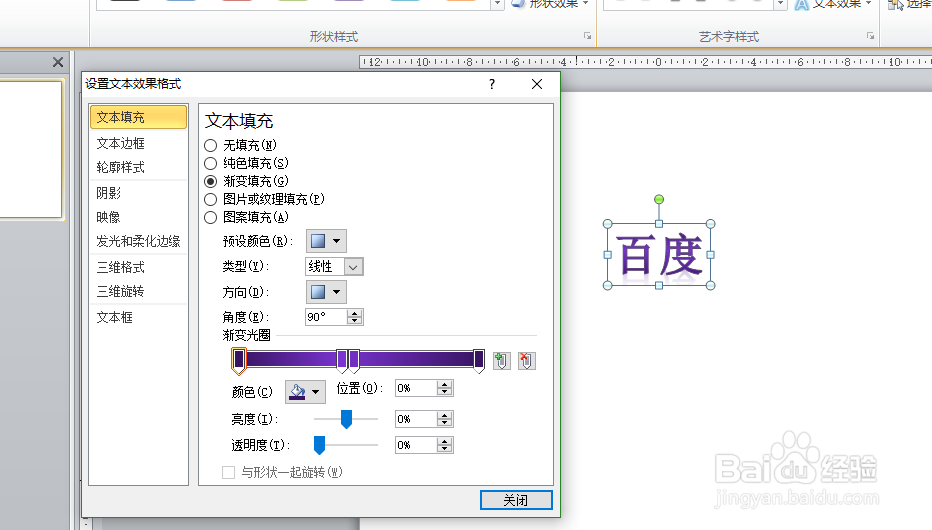Select the Pattern fill (图案填充) option

[210, 217]
